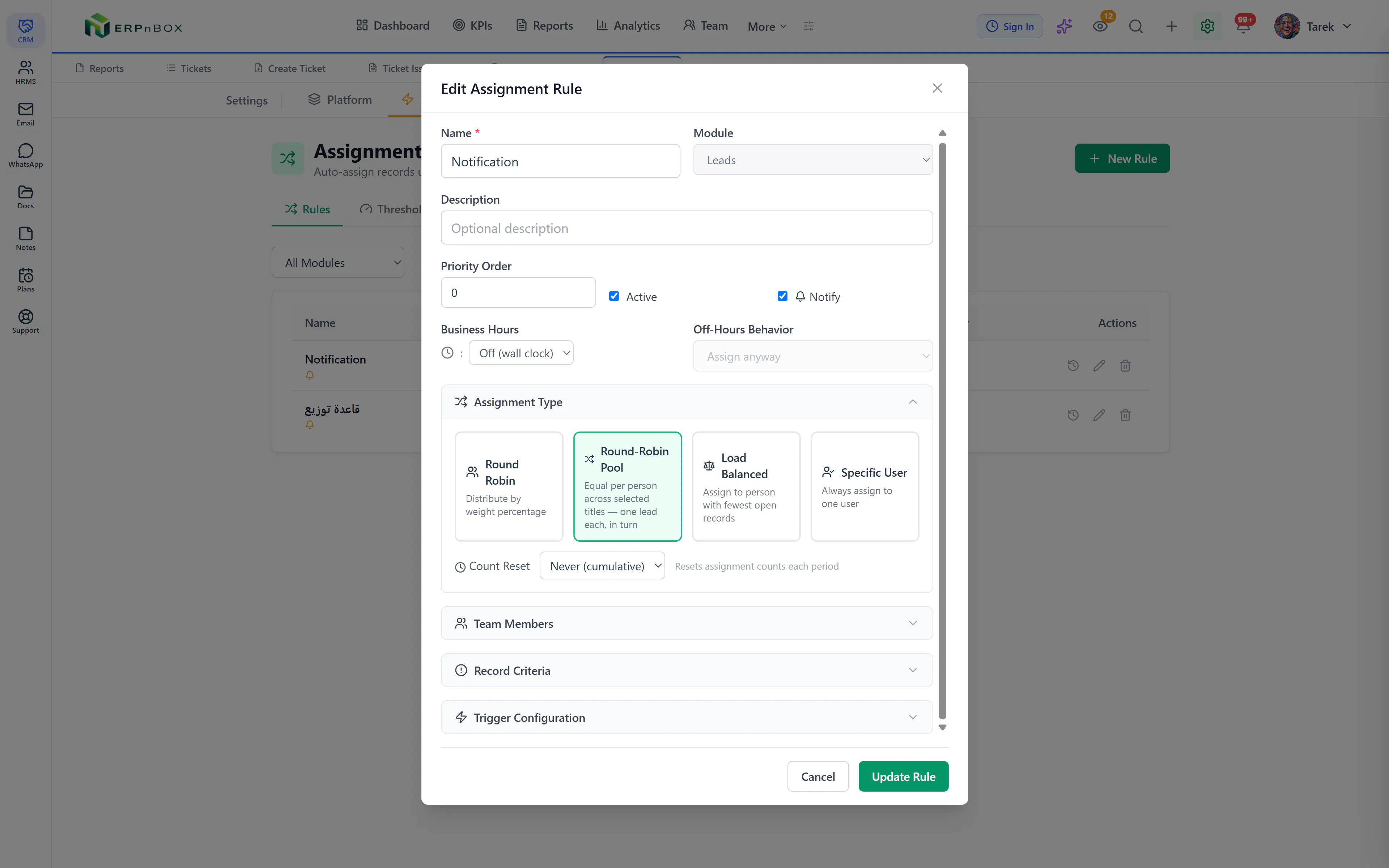Edit the Notification rule pencil icon
Image resolution: width=1389 pixels, height=868 pixels.
(1099, 366)
